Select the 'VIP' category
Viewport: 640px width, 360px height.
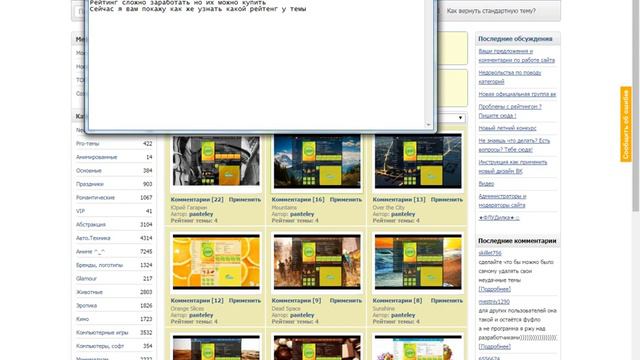click(80, 211)
